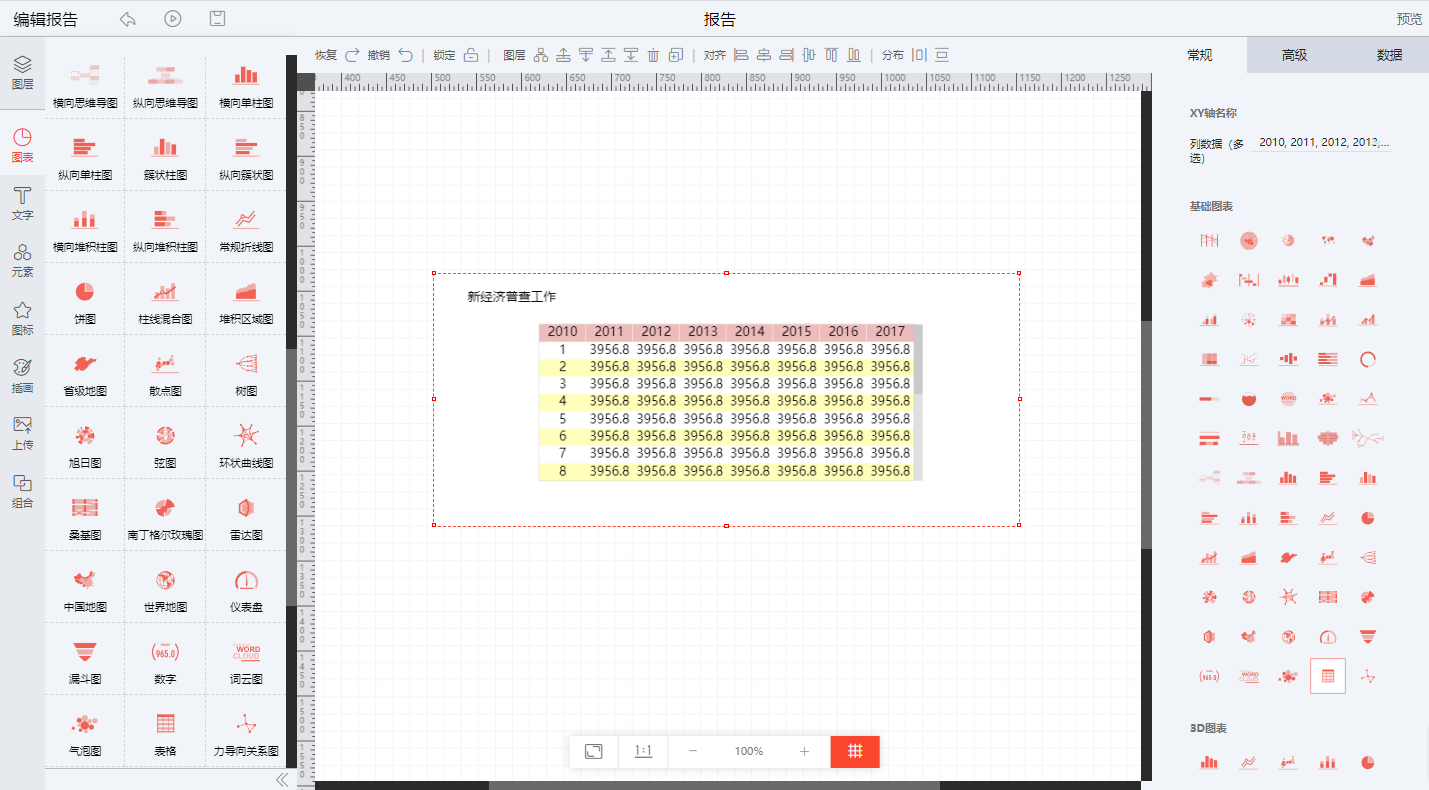Open the 数据 tab
This screenshot has height=790, width=1429.
(1388, 55)
